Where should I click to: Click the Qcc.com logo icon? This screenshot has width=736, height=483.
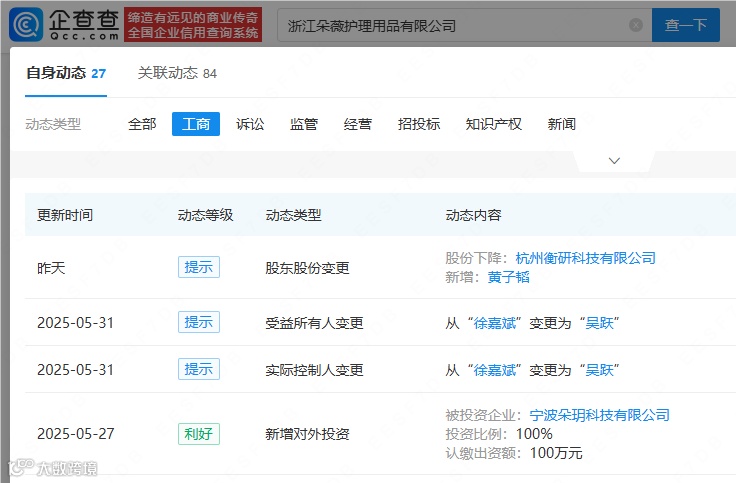(26, 24)
